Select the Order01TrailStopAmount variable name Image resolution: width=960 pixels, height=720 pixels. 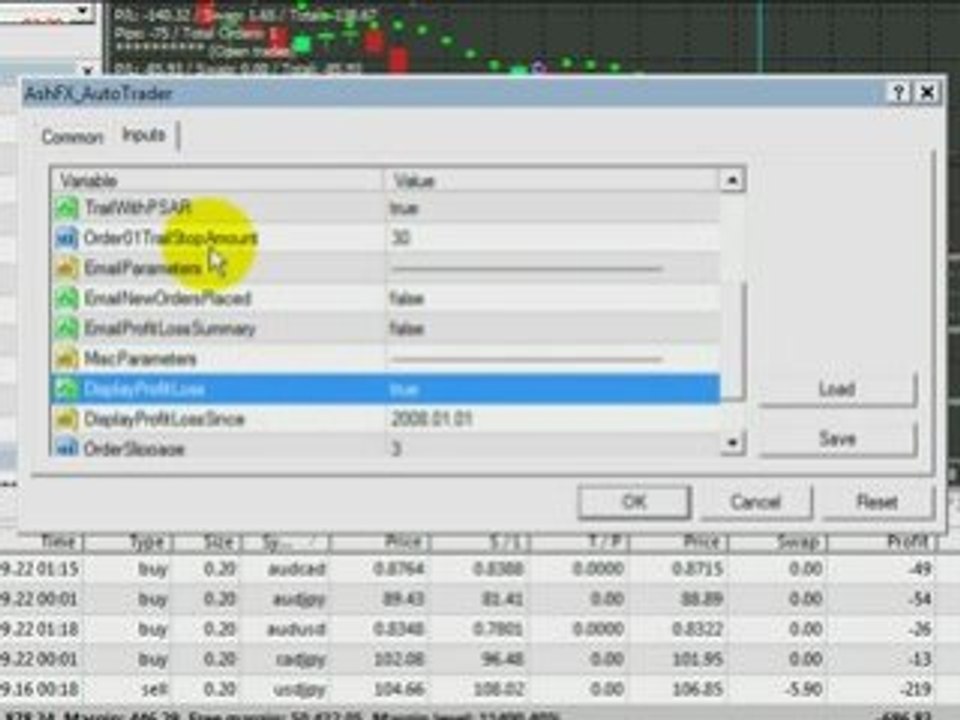coord(170,238)
